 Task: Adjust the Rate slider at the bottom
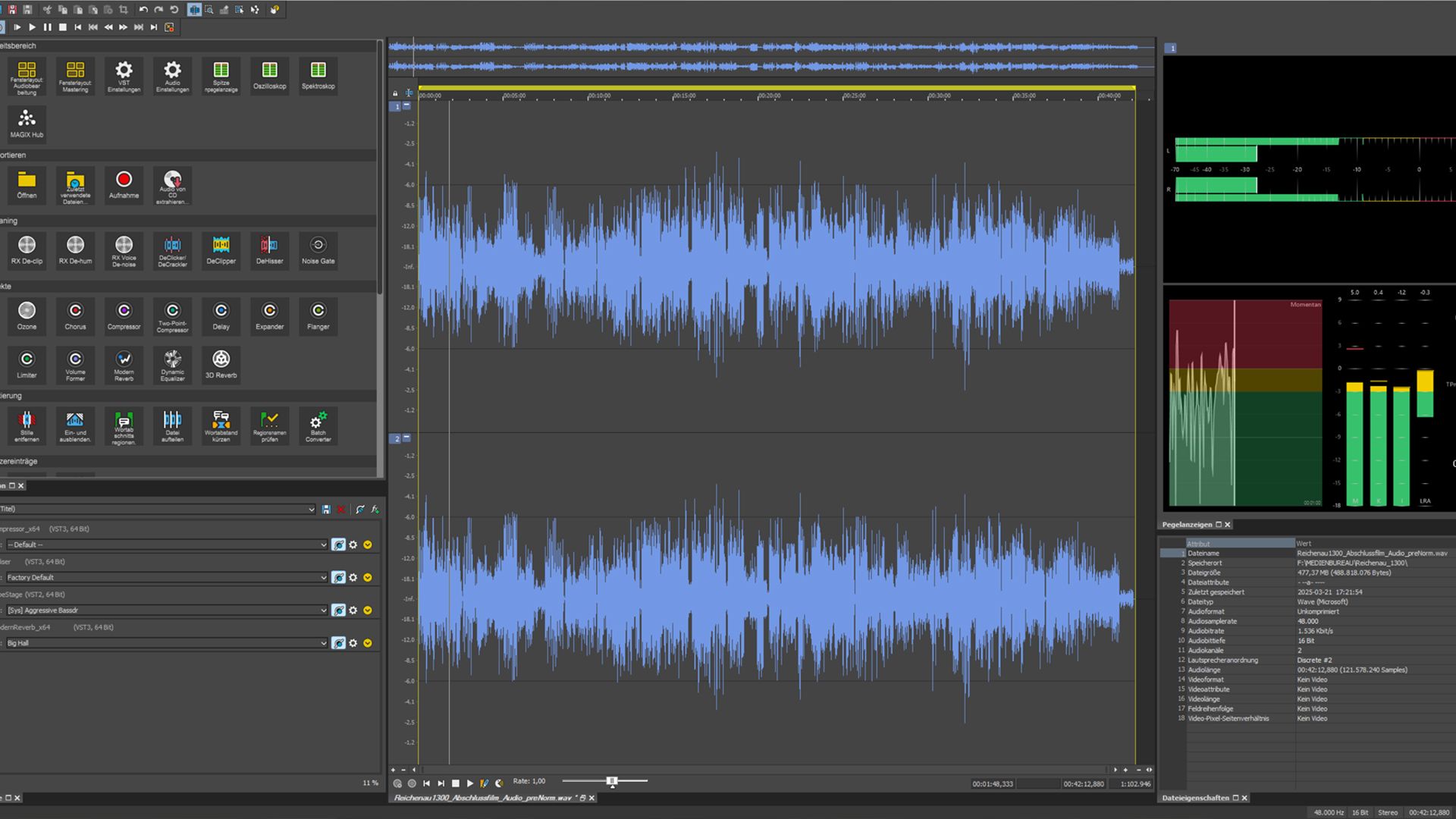[610, 781]
